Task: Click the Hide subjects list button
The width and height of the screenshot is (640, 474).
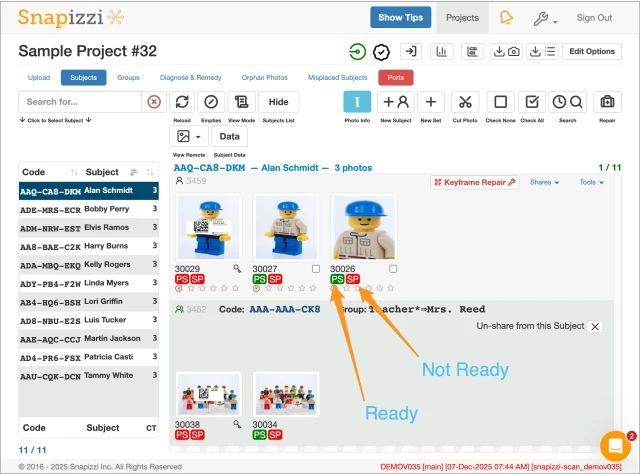Action: tap(278, 102)
